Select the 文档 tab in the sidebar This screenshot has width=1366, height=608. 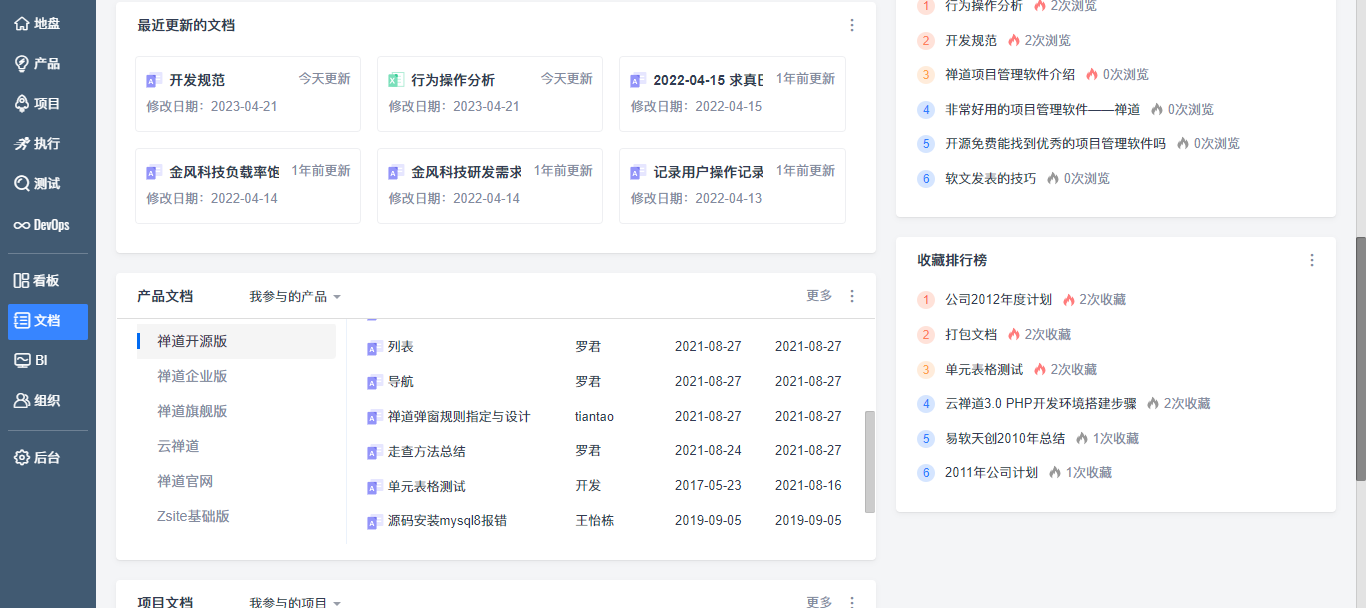pos(47,321)
